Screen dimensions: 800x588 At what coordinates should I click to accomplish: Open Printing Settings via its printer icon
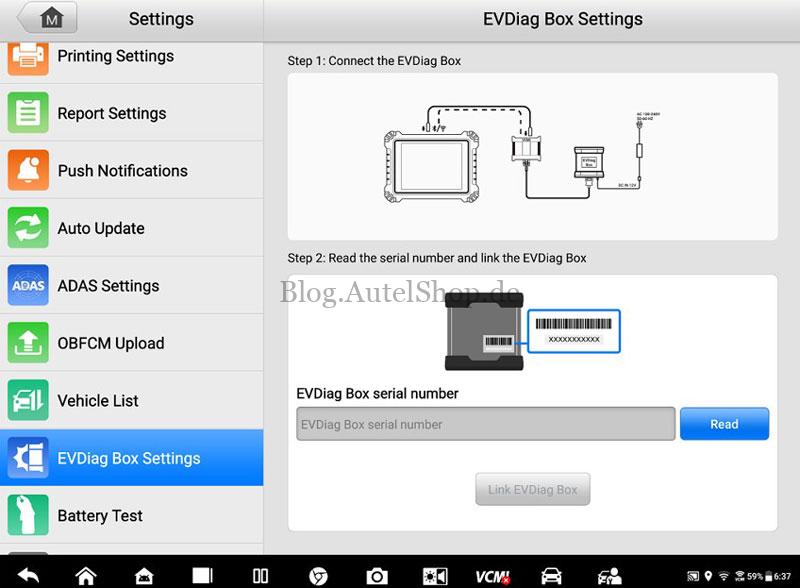[x=28, y=57]
